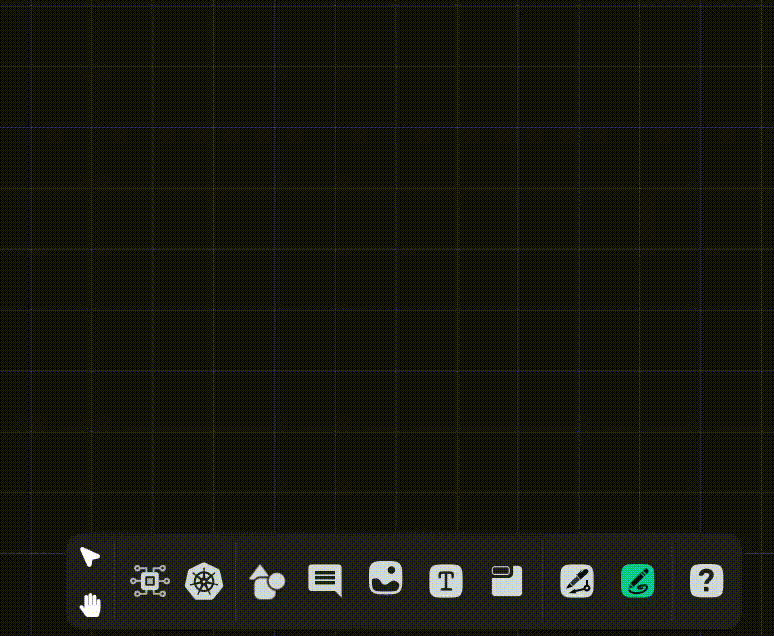774x636 pixels.
Task: Select the pen path drawing tool
Action: pos(577,581)
